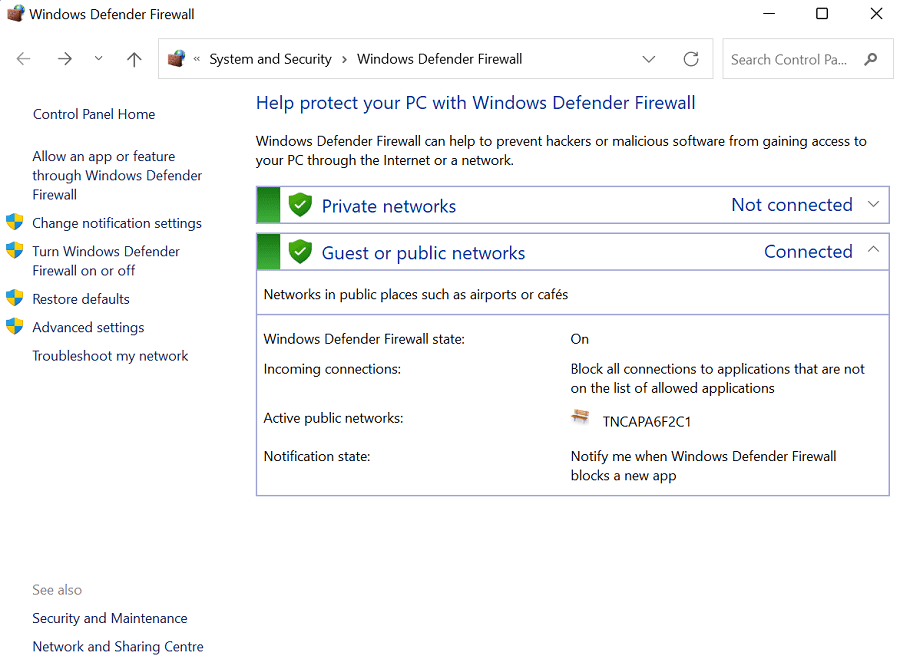Click the TNCAPA6F2C1 network bench icon
The width and height of the screenshot is (900, 669).
(580, 418)
